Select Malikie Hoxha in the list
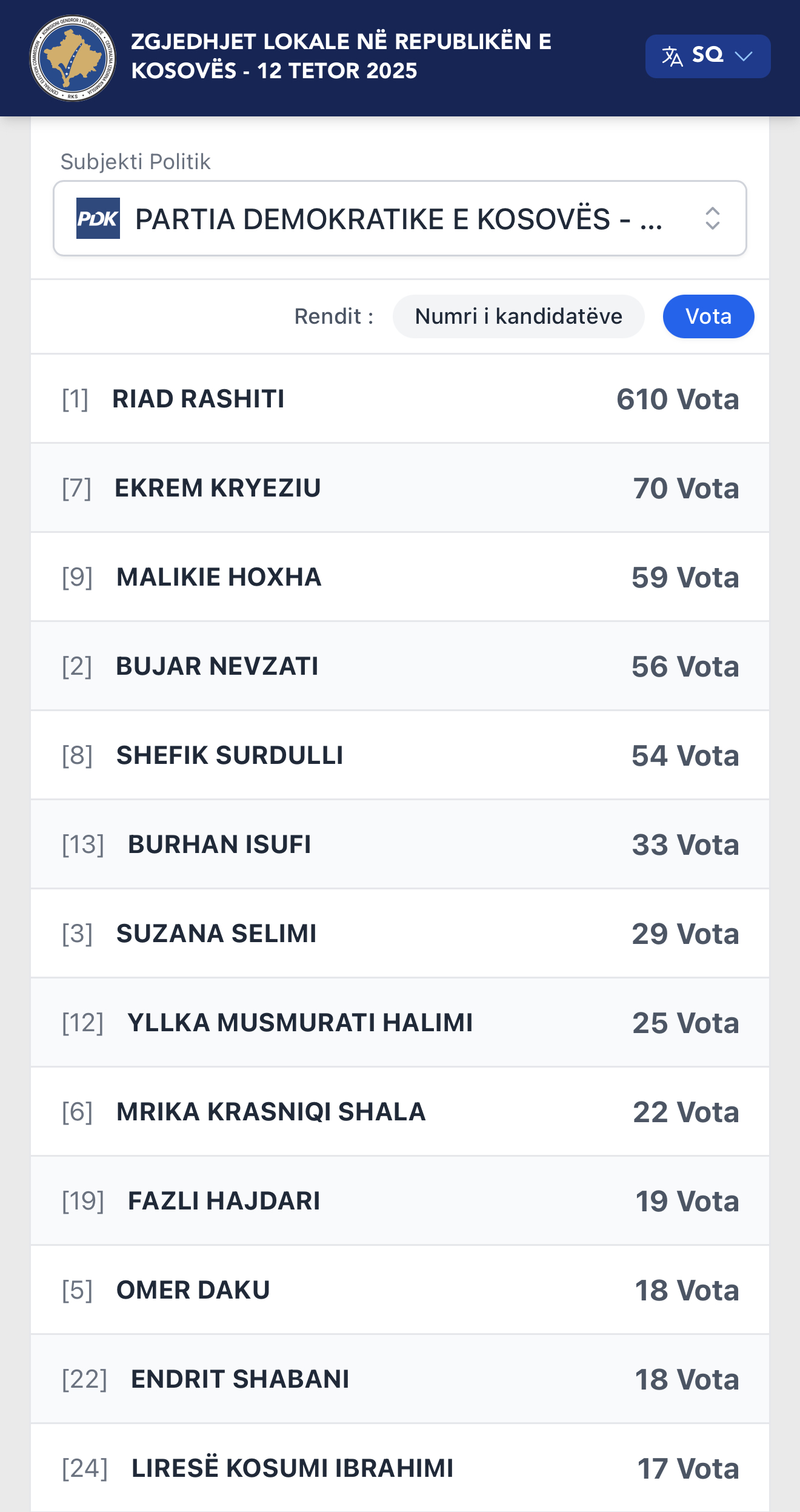 coord(399,577)
